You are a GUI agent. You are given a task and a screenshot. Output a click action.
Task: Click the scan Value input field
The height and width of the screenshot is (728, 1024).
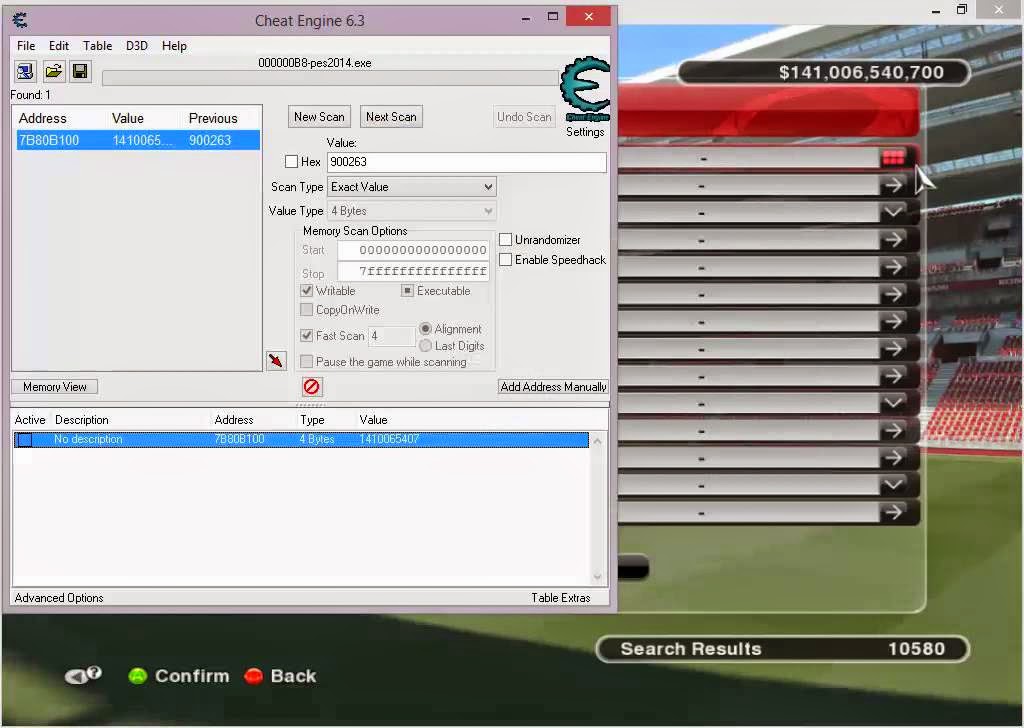(467, 162)
